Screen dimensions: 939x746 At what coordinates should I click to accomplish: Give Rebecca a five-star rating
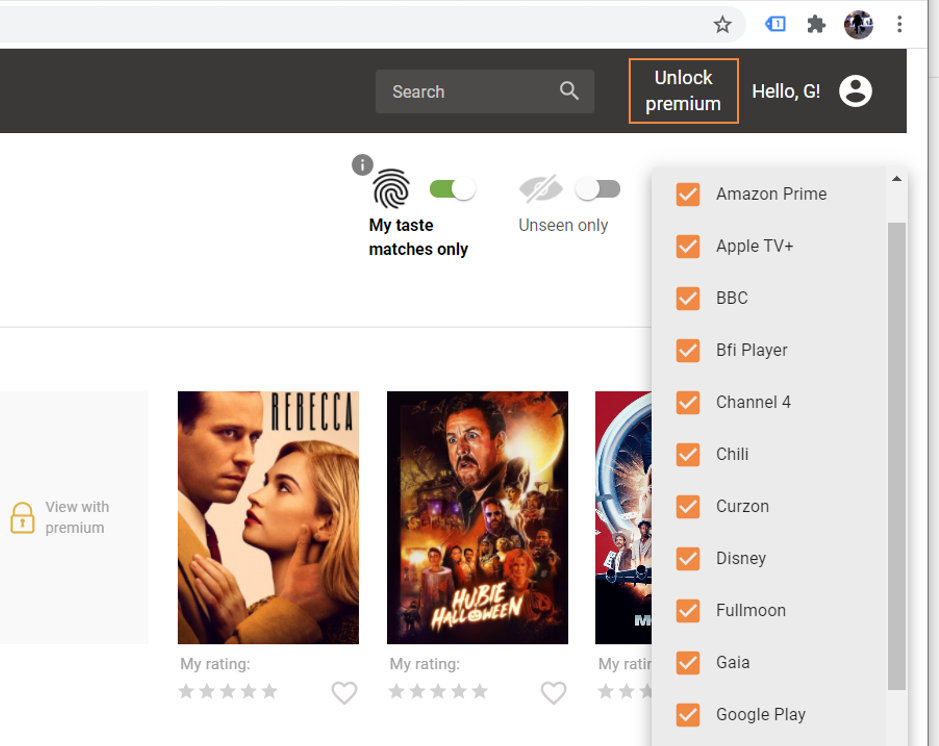(x=270, y=690)
